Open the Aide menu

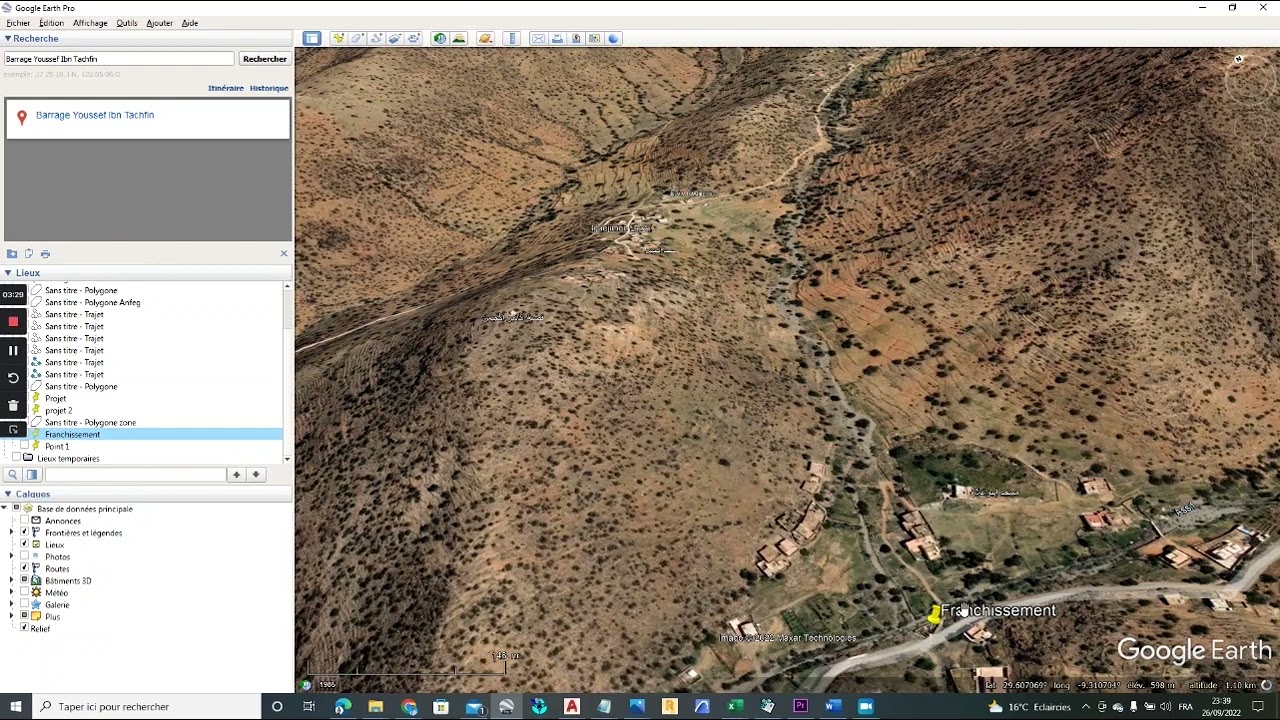190,23
